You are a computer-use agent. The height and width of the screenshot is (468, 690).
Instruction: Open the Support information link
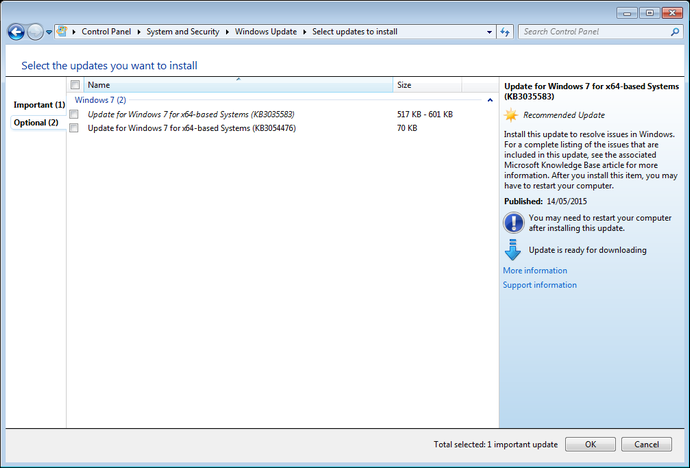point(540,285)
